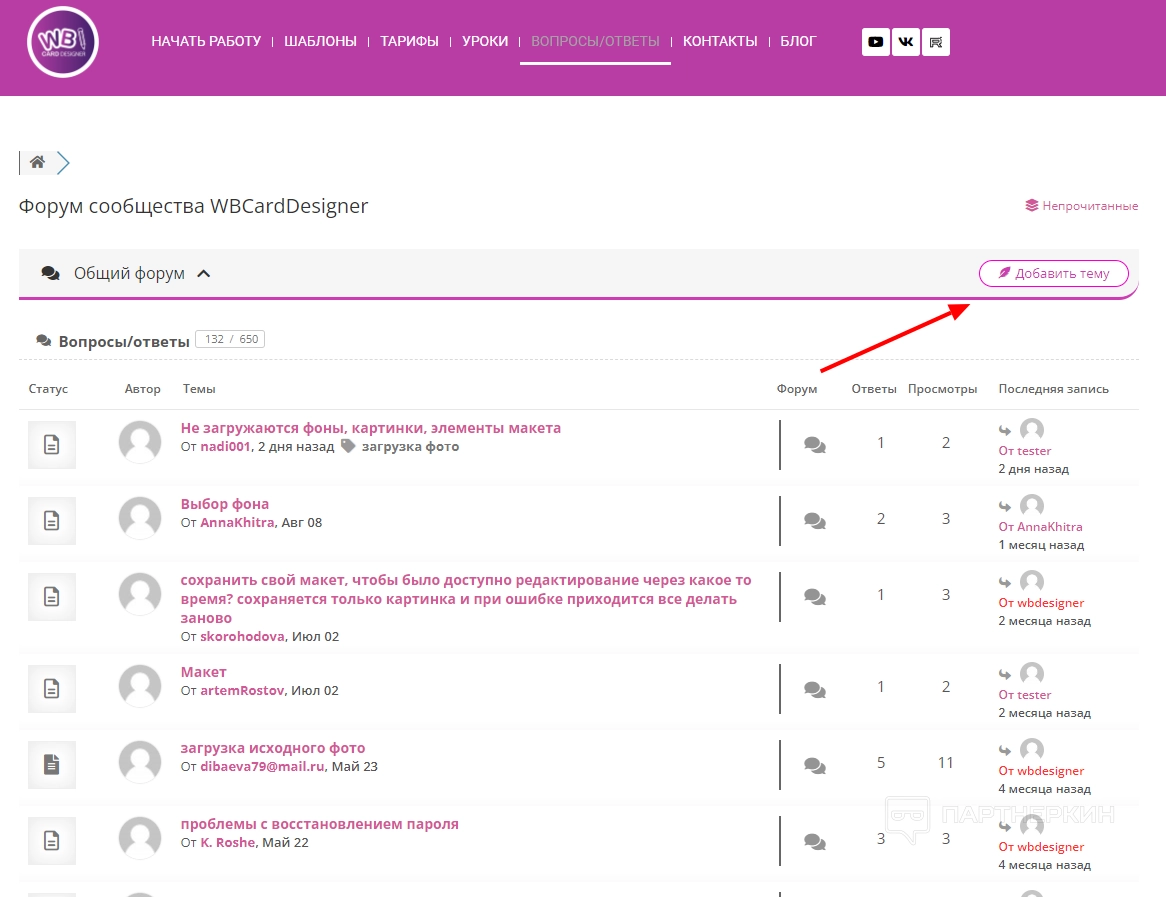1166x897 pixels.
Task: Click speech bubbles icon in 'Макет' row
Action: [815, 689]
